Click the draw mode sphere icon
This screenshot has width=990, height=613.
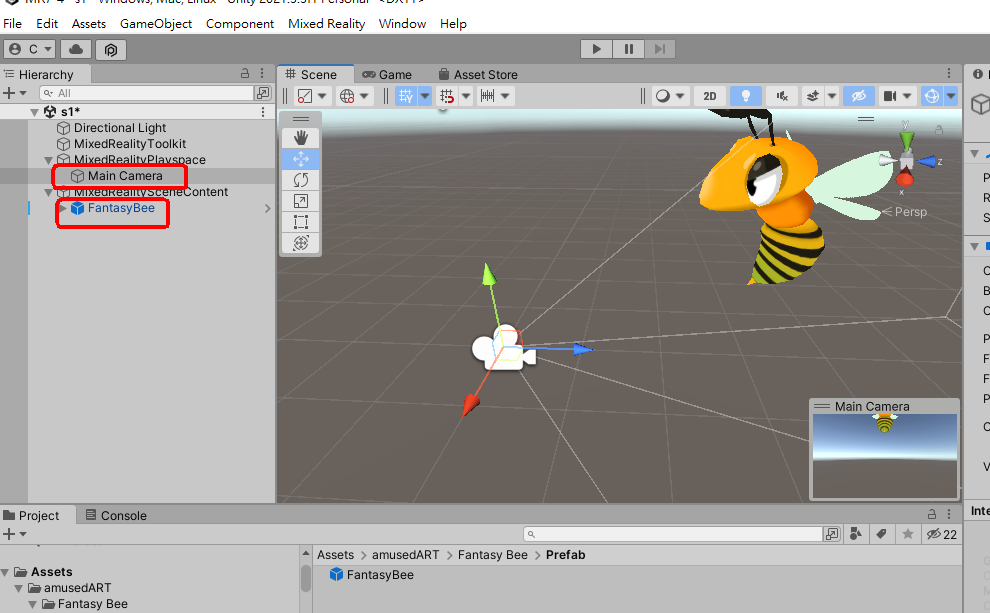pyautogui.click(x=662, y=96)
